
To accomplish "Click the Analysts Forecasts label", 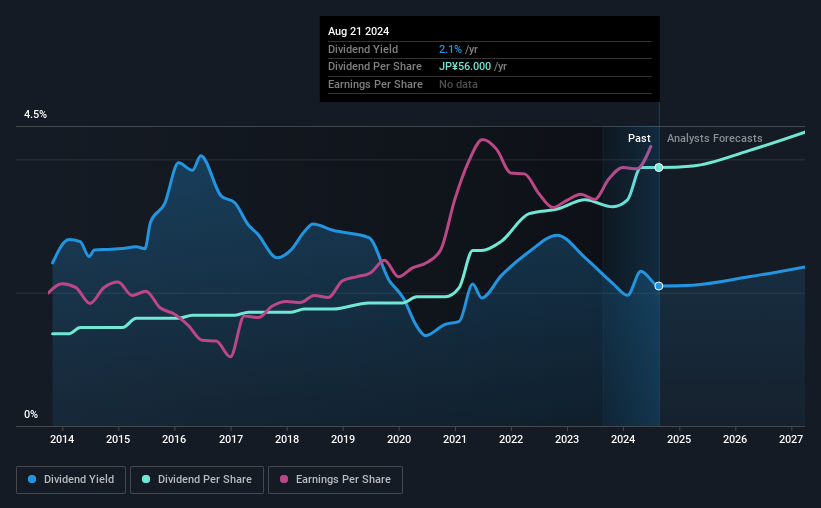I will (x=714, y=138).
